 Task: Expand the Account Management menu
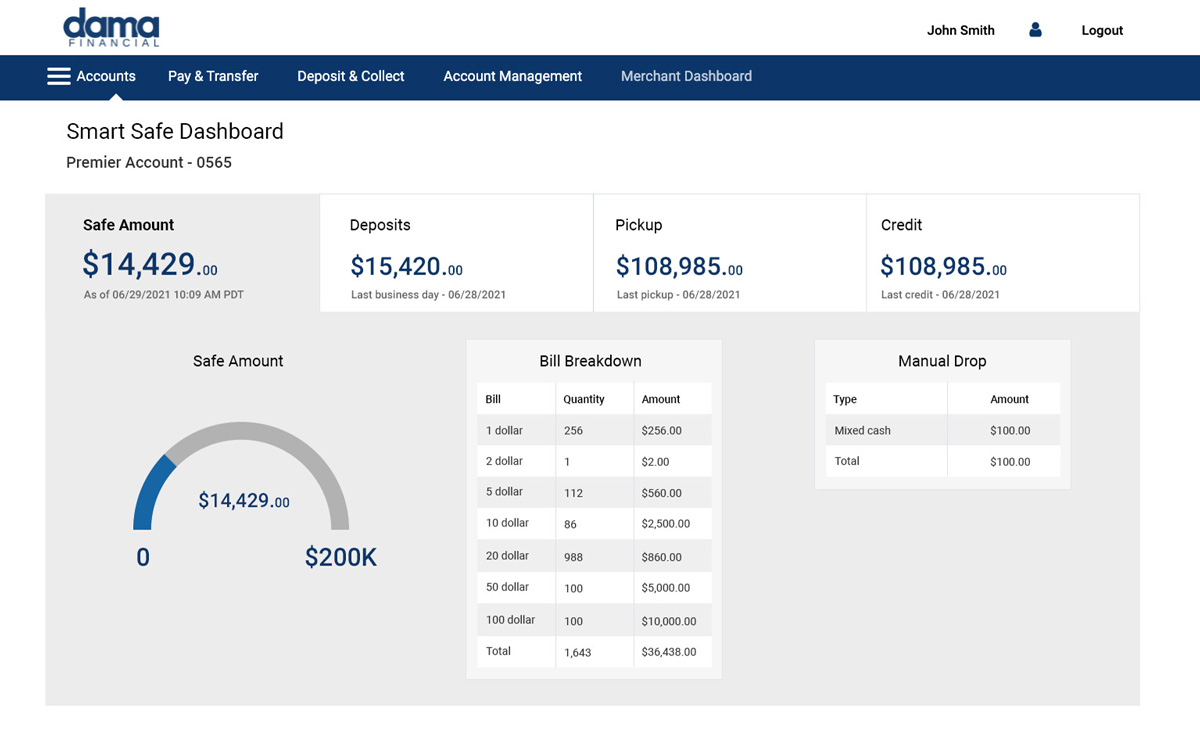[512, 77]
